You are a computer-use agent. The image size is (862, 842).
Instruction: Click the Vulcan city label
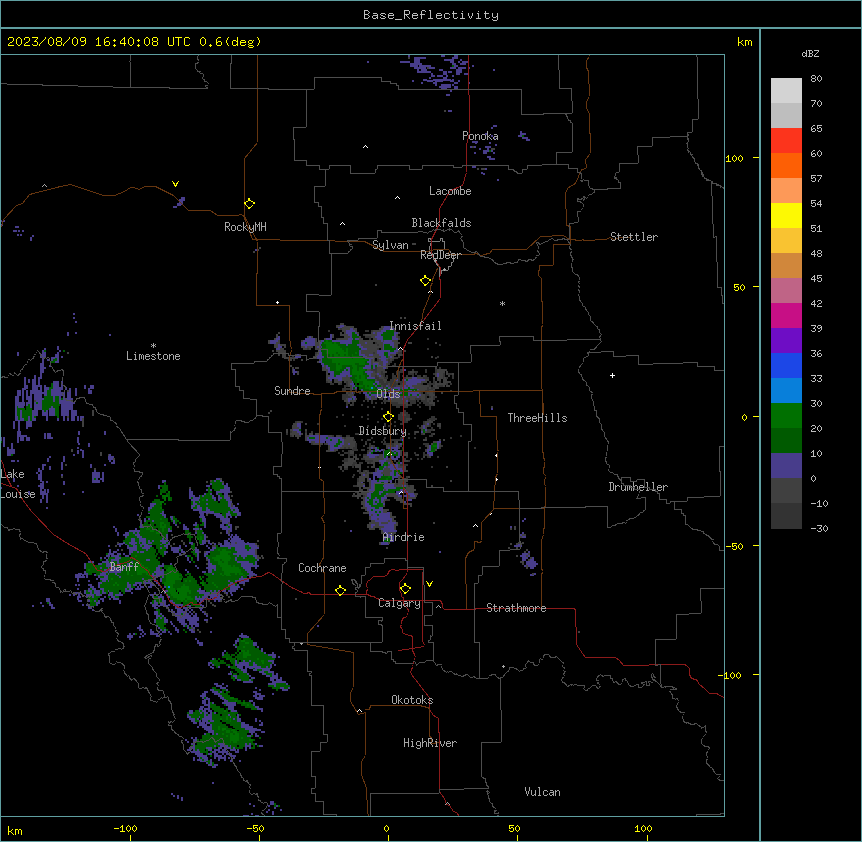click(x=542, y=792)
